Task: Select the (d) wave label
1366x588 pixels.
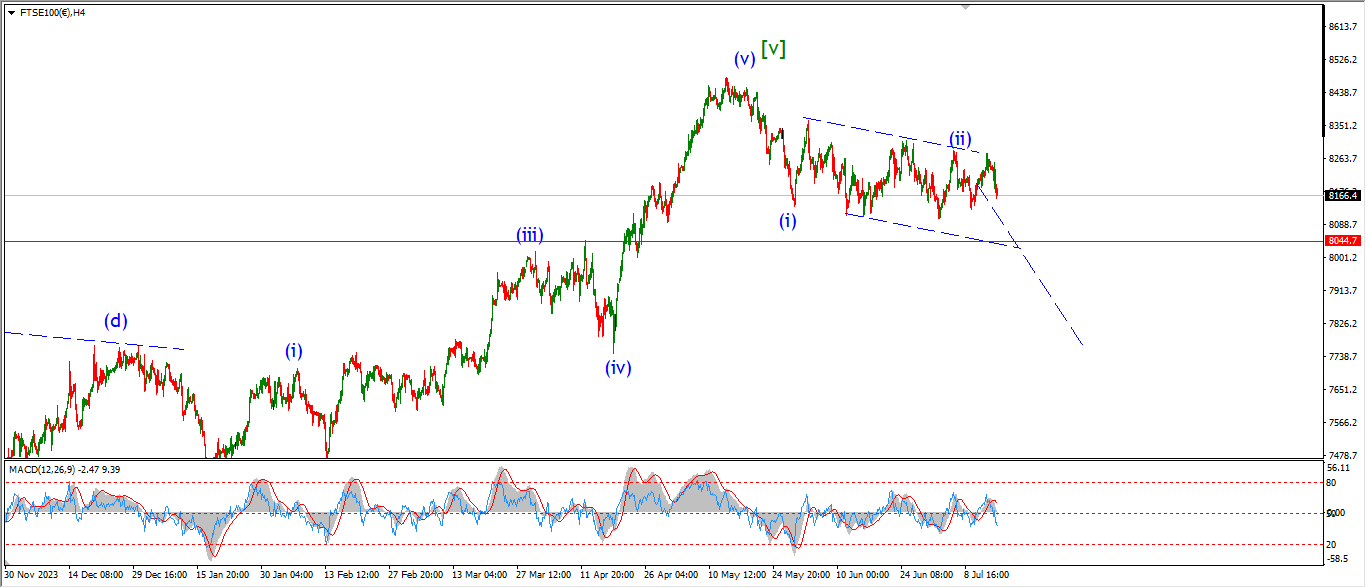Action: click(117, 321)
